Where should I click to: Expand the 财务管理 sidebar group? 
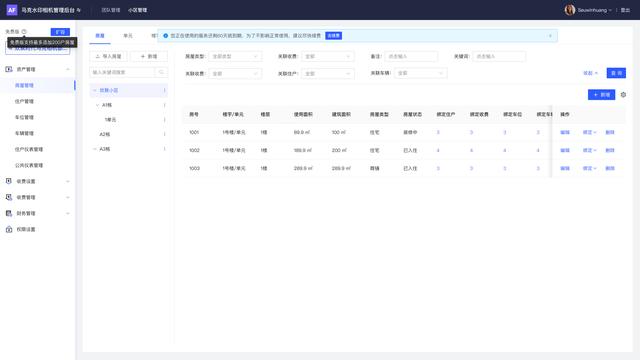pos(68,213)
